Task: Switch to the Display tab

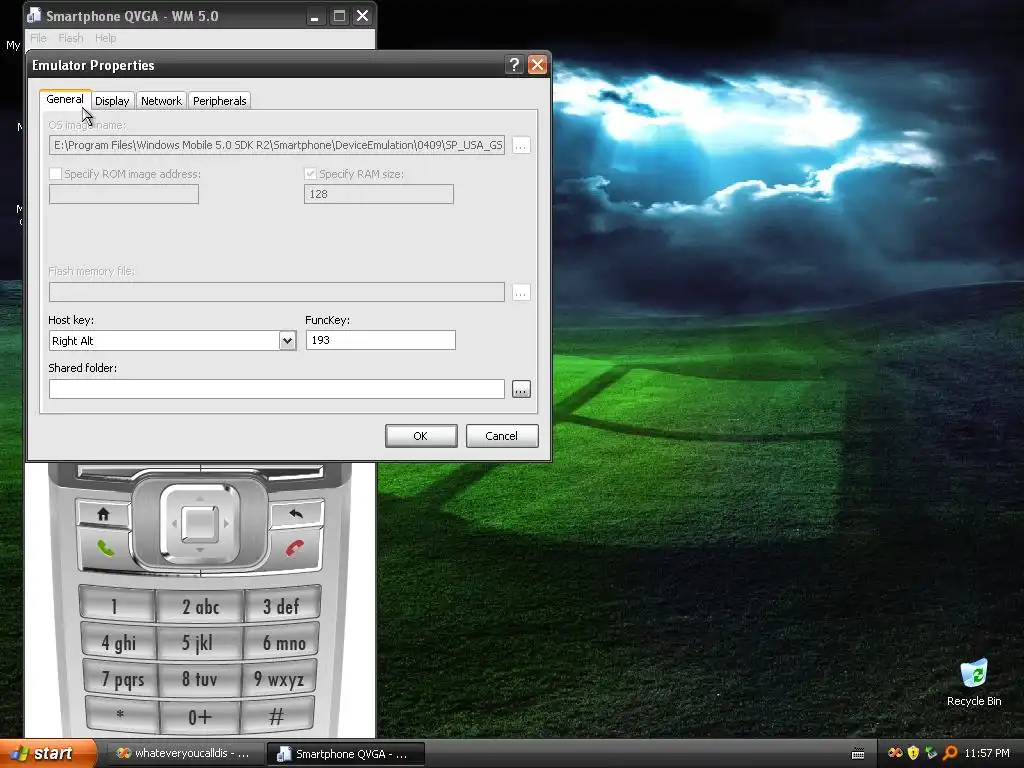Action: (x=112, y=101)
